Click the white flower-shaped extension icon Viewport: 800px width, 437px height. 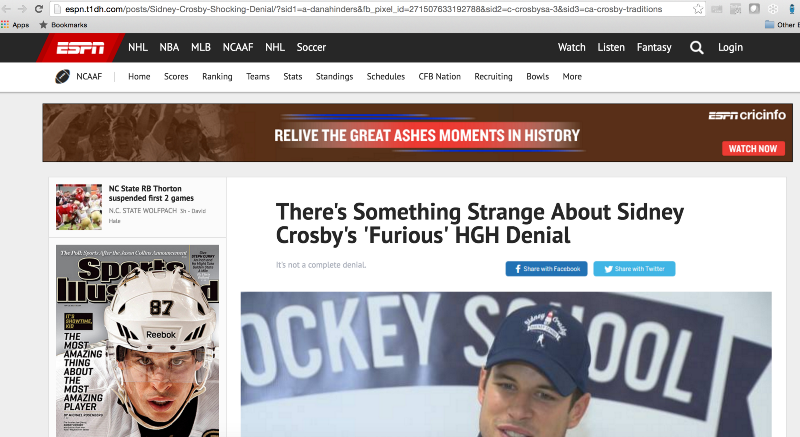[773, 9]
